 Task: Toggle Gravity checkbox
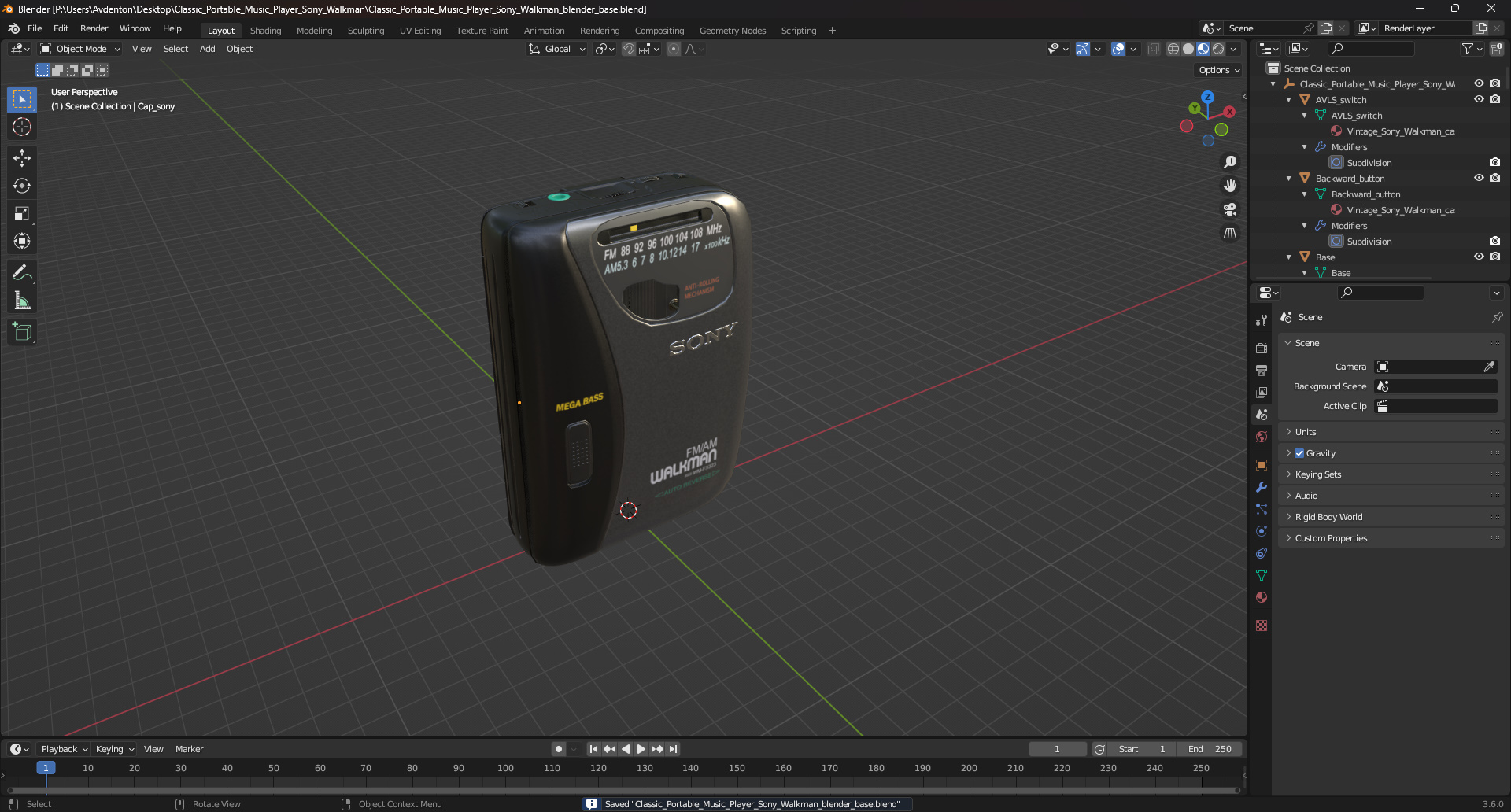click(1299, 453)
